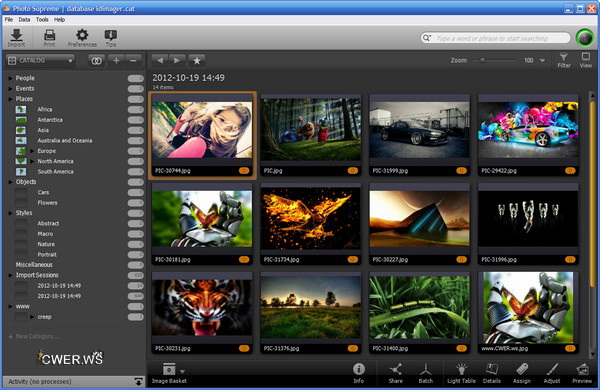Open the File menu

[9, 20]
